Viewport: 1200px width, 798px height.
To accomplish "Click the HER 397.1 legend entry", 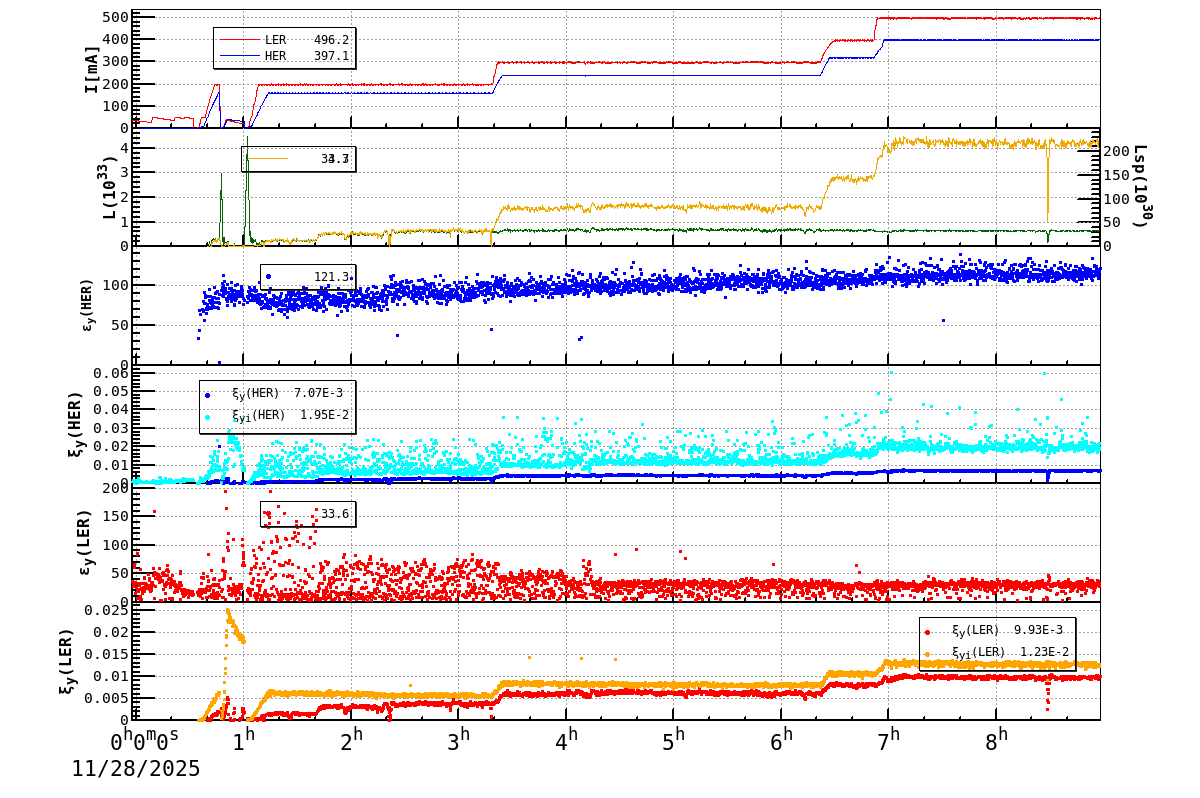I will click(284, 56).
